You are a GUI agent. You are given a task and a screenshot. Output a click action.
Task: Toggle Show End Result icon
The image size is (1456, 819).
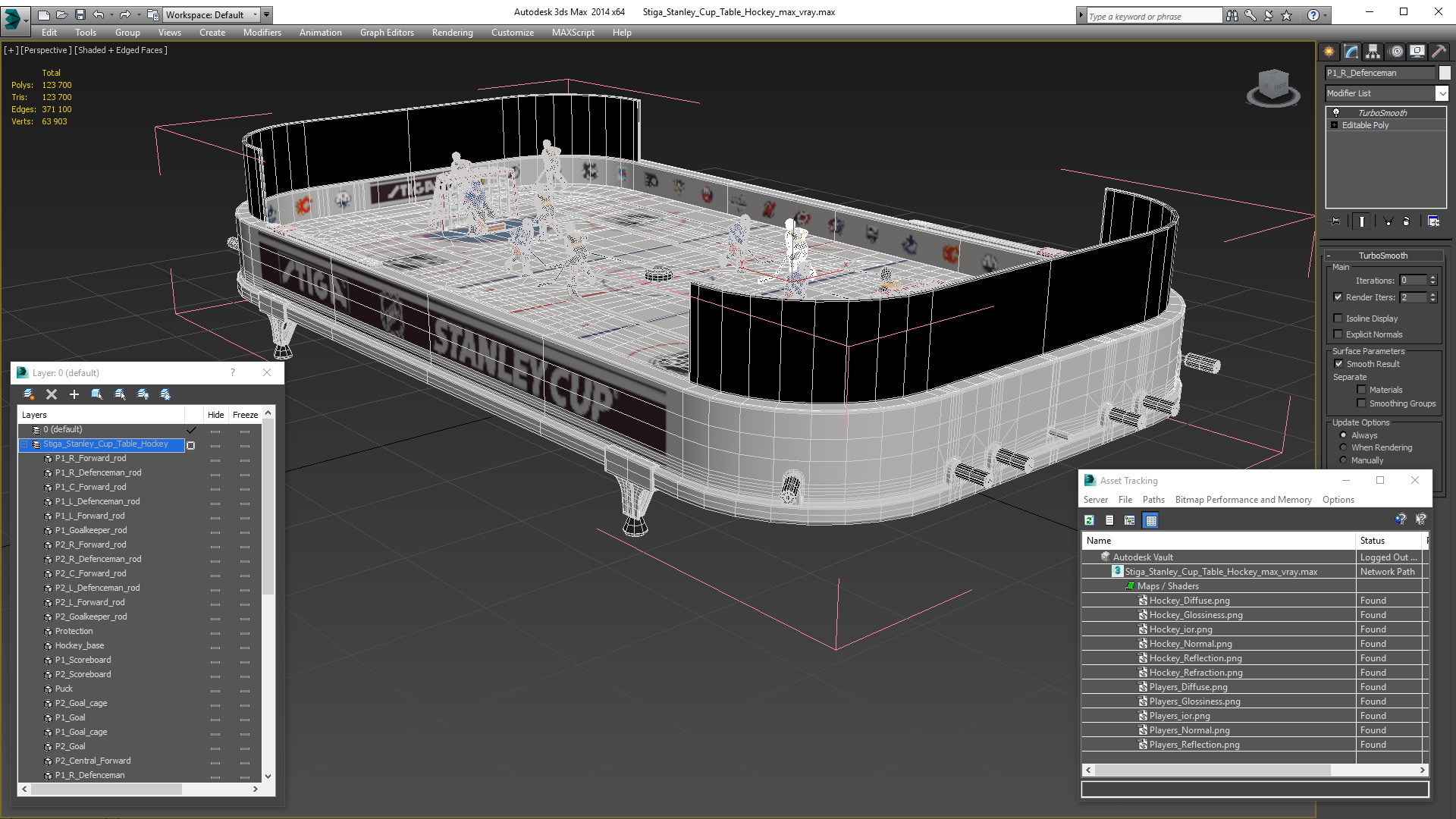1362,221
